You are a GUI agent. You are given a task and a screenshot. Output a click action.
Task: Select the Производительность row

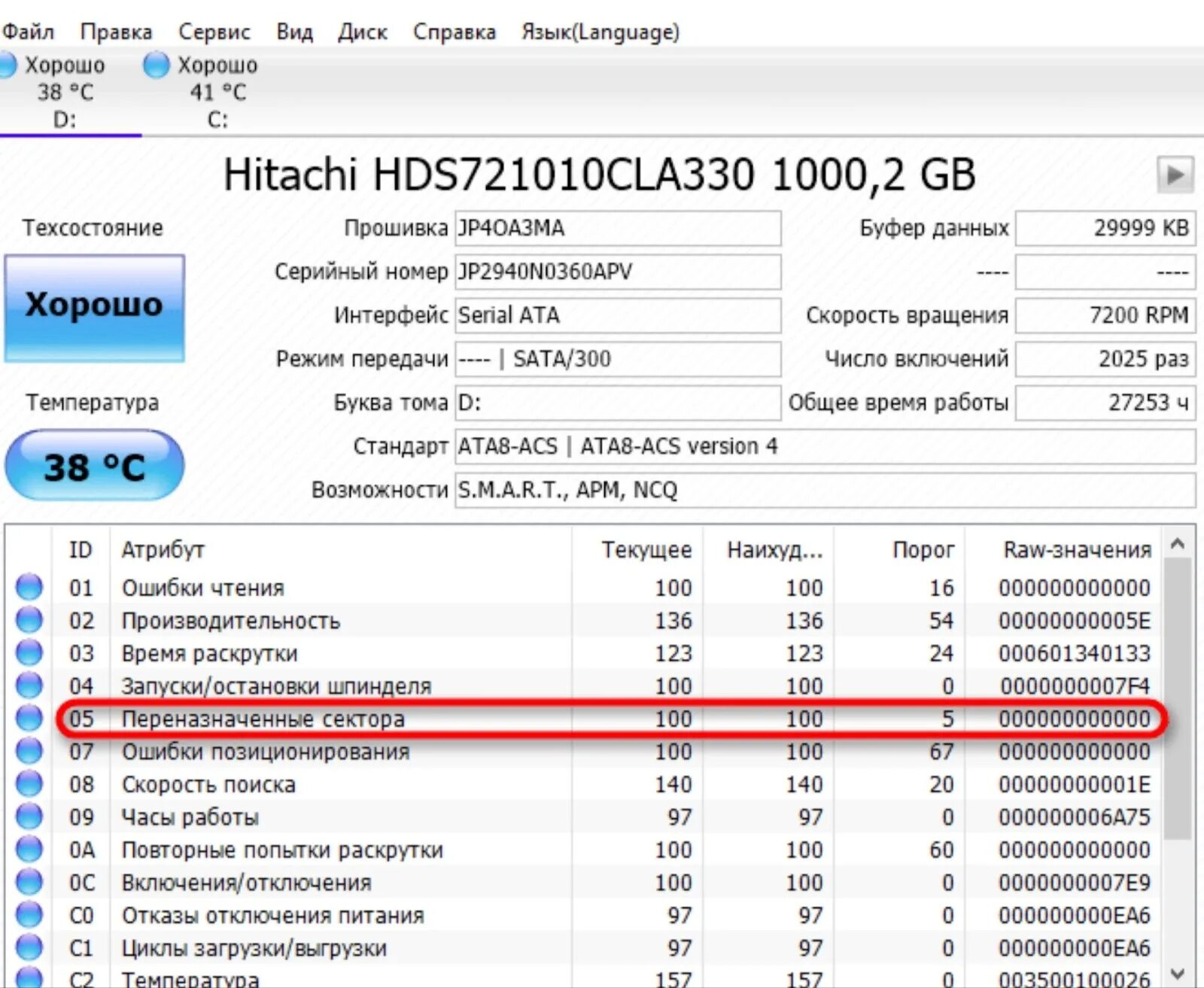coord(585,620)
